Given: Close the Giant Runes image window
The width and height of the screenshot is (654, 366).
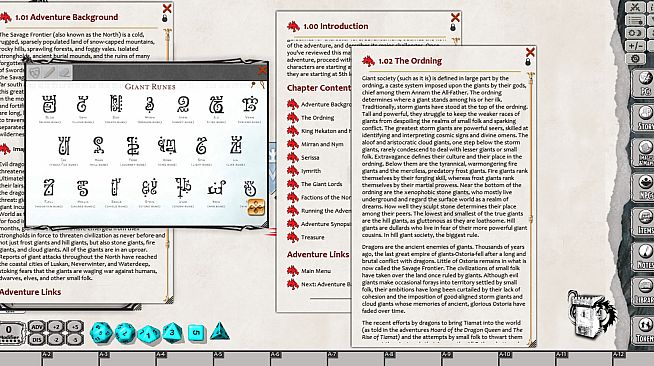Looking at the screenshot, I should [262, 71].
